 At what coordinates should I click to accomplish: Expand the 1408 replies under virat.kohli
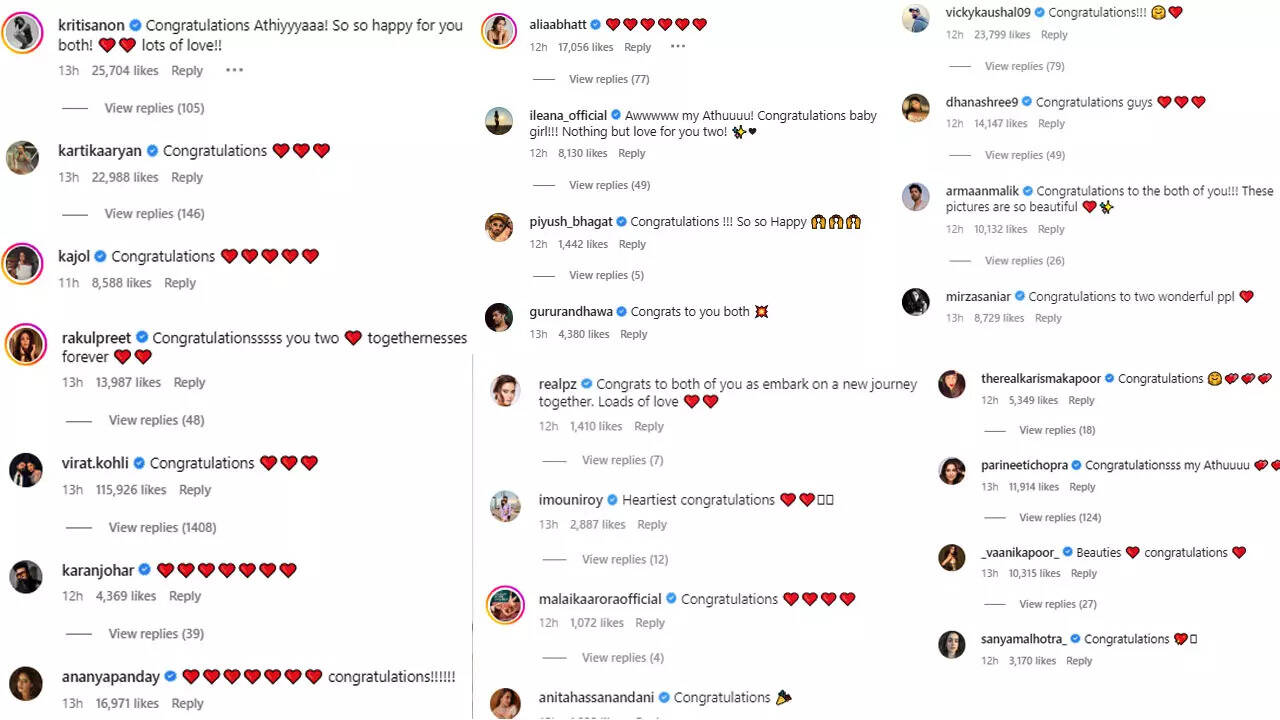(x=162, y=527)
